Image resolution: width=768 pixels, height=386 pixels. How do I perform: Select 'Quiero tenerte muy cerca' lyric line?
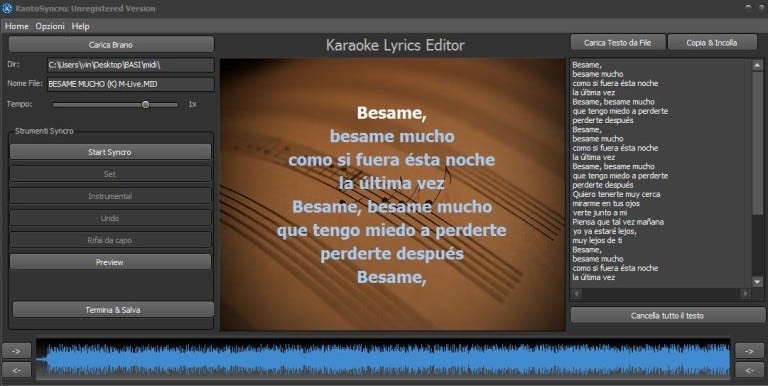pyautogui.click(x=616, y=194)
